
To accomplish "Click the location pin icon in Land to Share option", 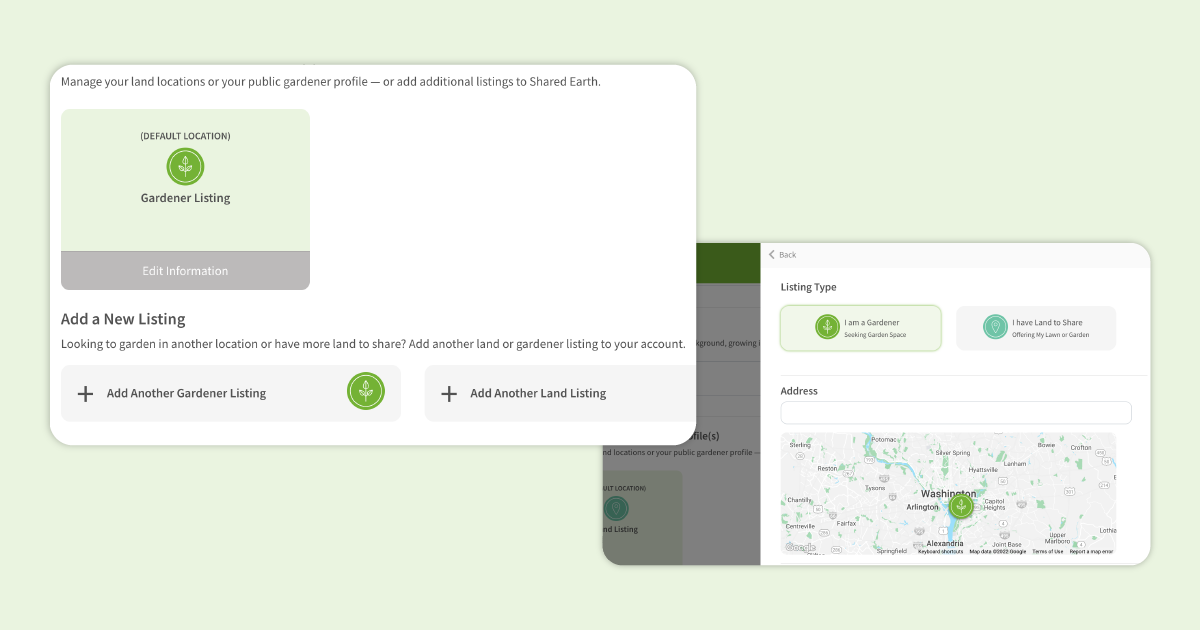I will 994,327.
